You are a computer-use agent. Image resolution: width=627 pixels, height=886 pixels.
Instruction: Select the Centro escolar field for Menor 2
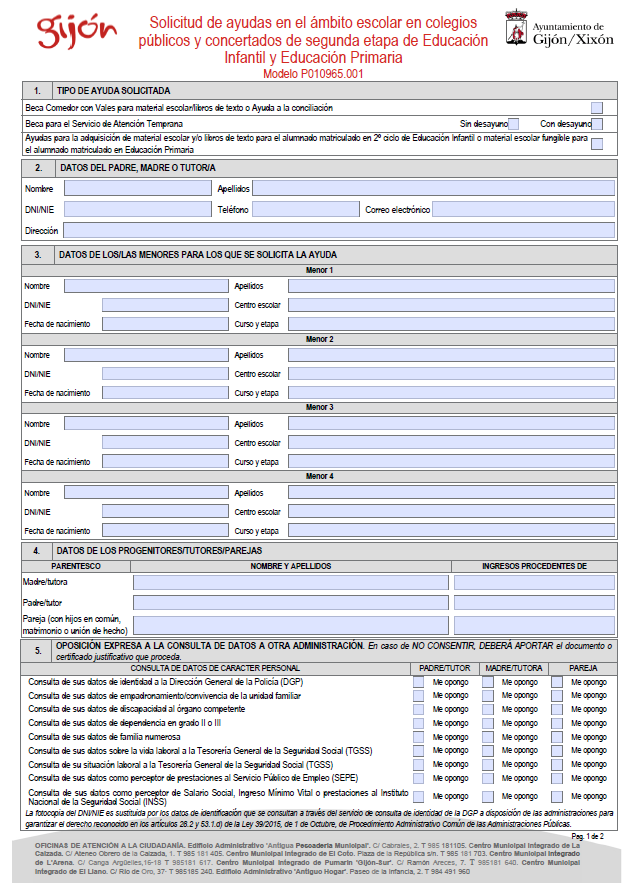(x=451, y=374)
